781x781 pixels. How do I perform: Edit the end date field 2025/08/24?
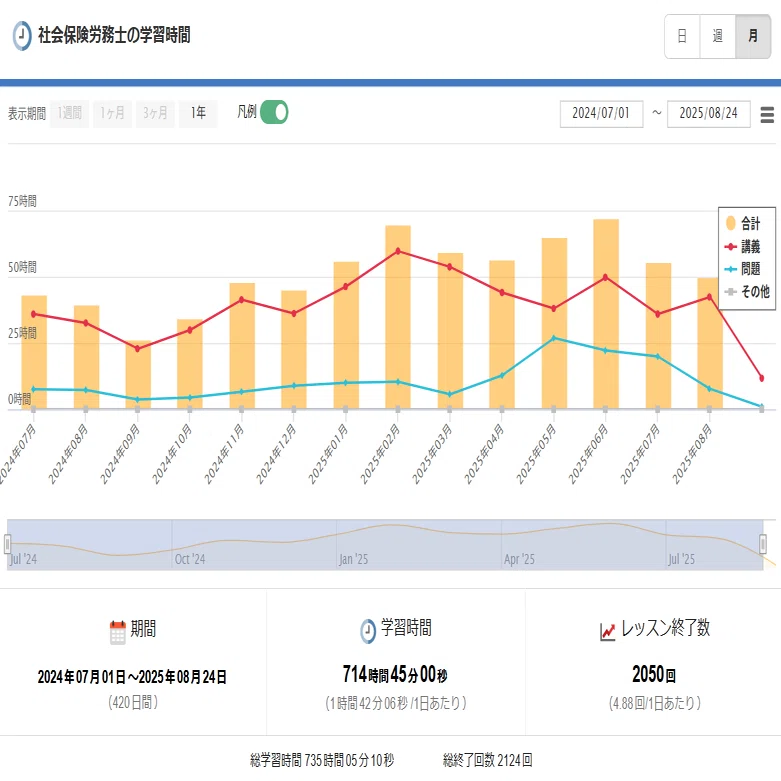[708, 114]
